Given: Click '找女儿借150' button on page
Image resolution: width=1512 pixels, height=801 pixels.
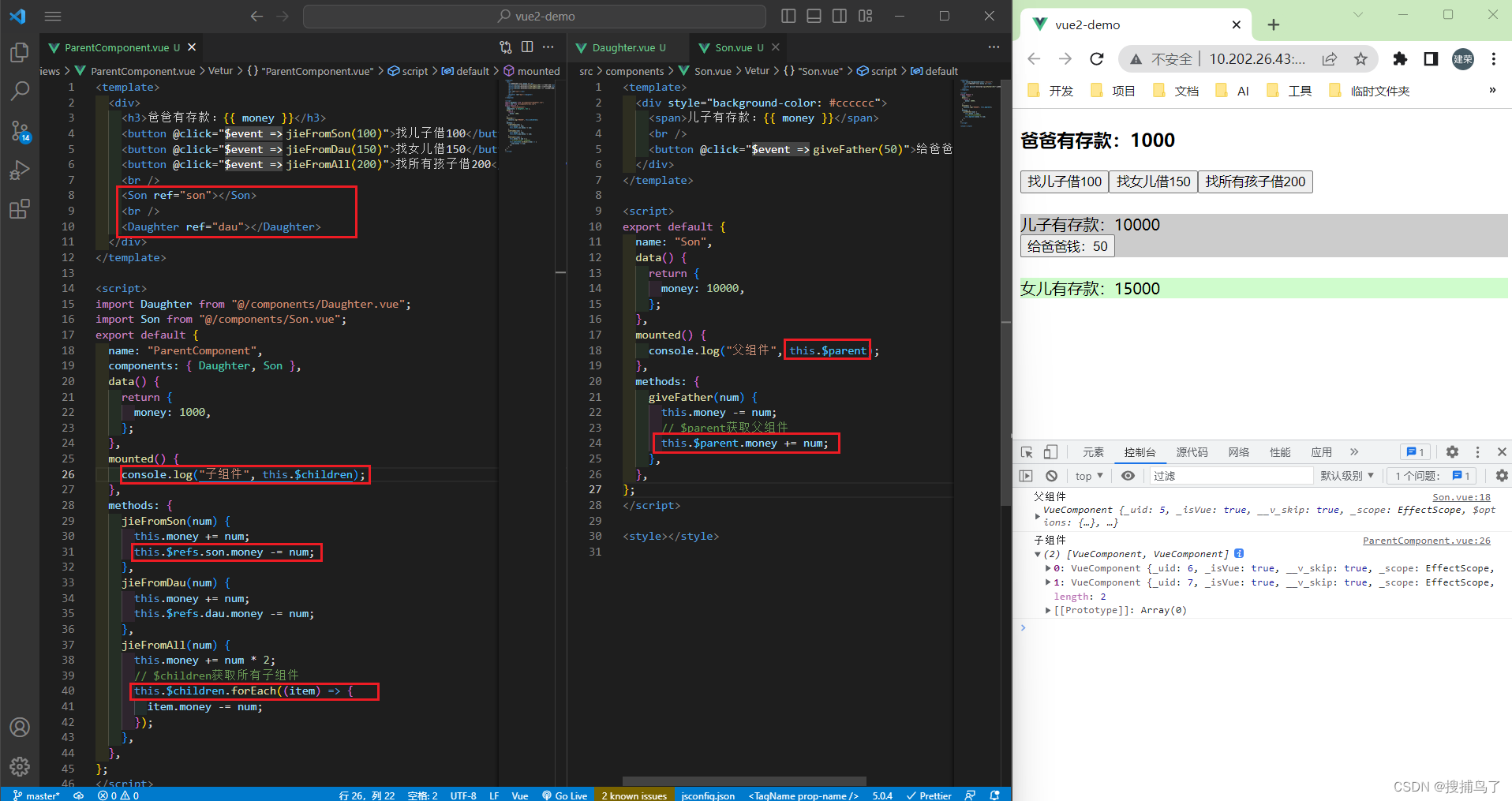Looking at the screenshot, I should [x=1153, y=182].
